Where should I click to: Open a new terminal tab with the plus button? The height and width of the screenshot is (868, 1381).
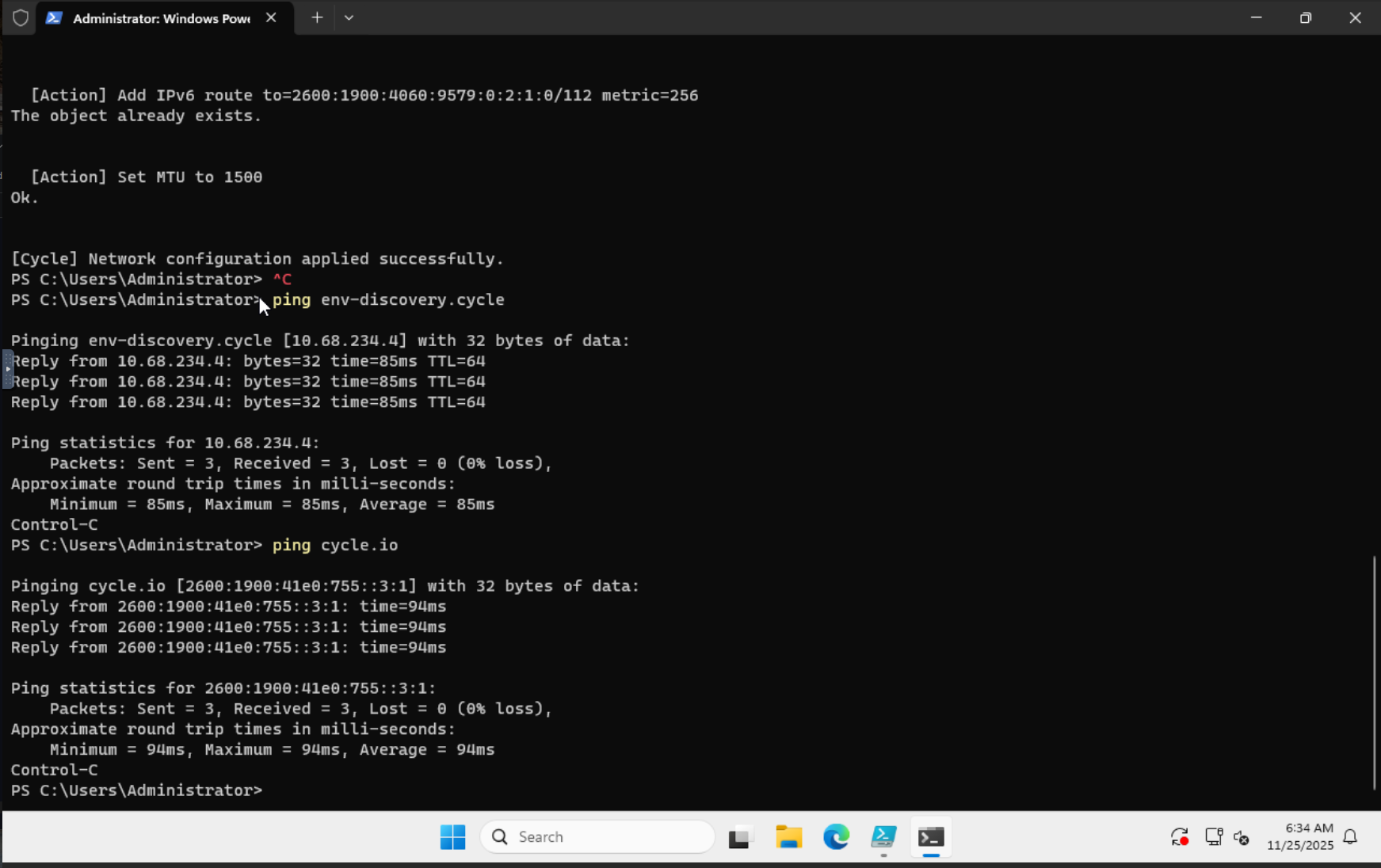pyautogui.click(x=316, y=17)
